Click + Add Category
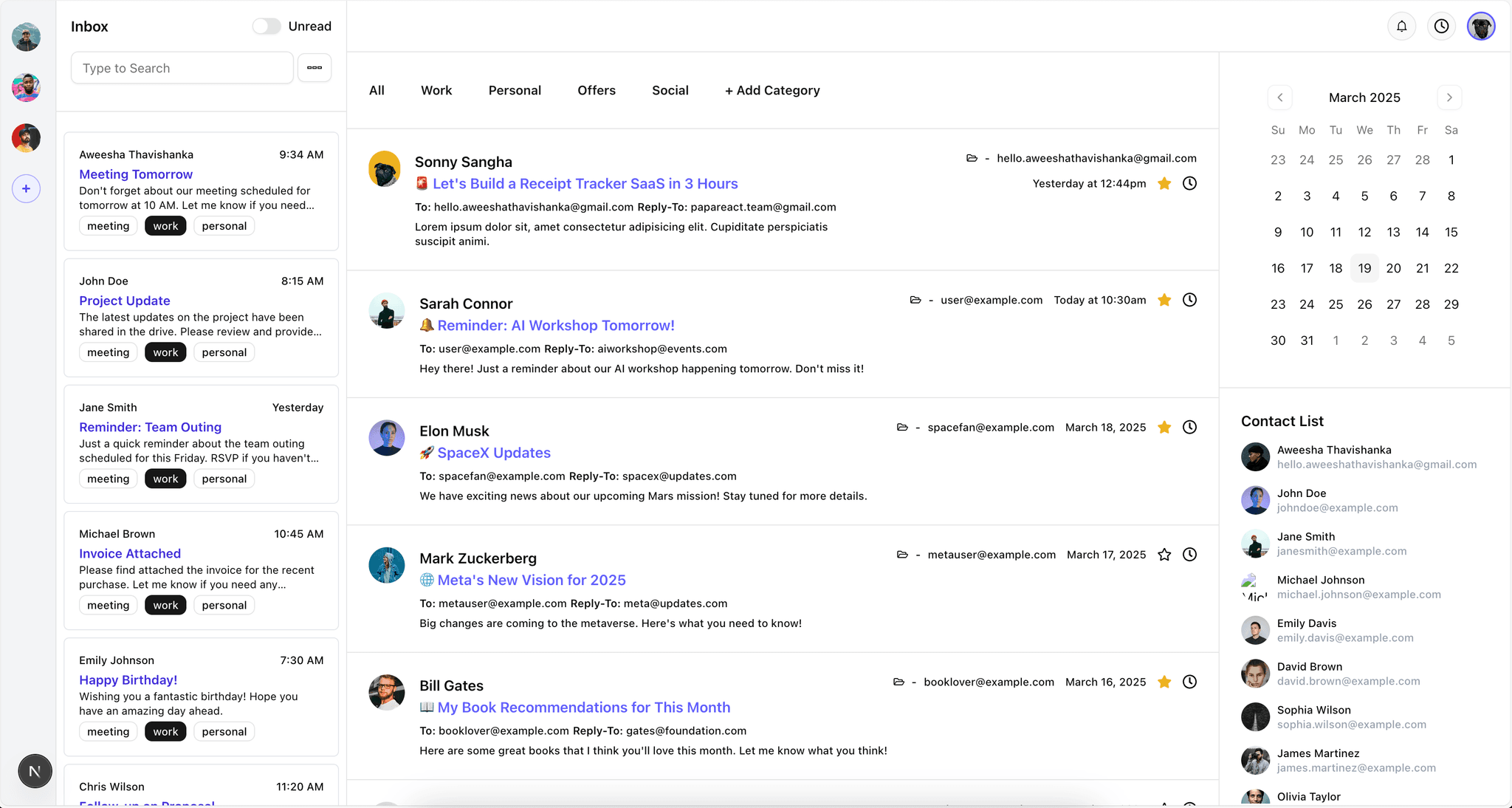Viewport: 1512px width, 808px height. (772, 90)
